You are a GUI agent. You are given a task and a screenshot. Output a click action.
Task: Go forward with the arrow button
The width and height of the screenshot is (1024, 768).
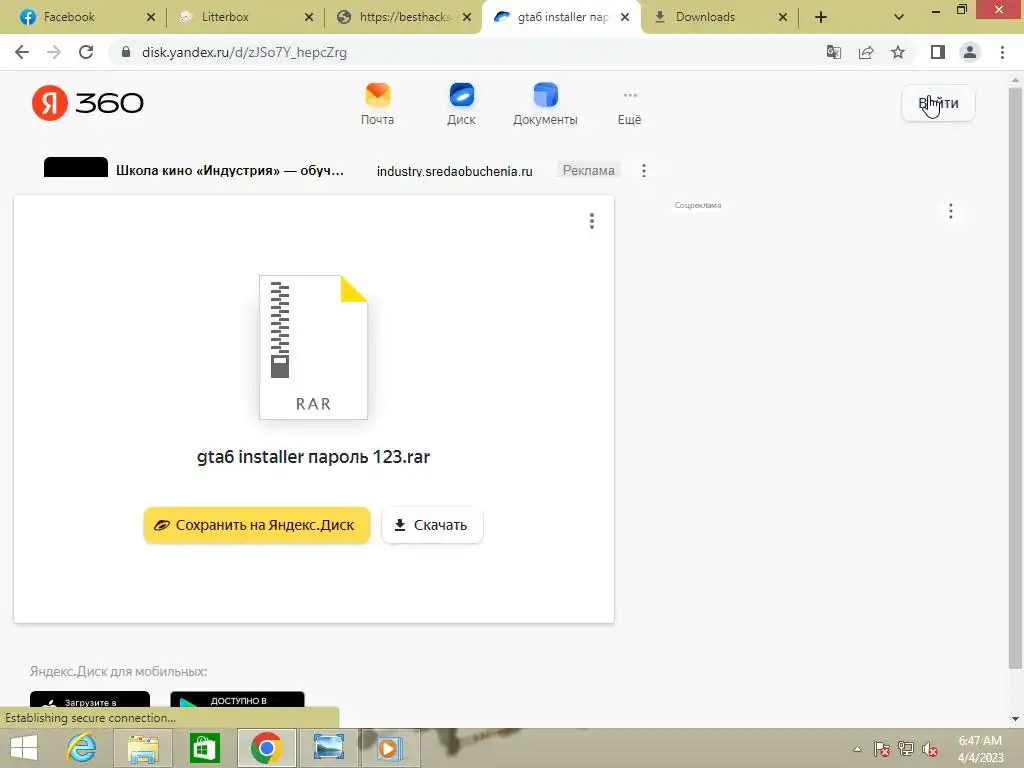pyautogui.click(x=54, y=52)
